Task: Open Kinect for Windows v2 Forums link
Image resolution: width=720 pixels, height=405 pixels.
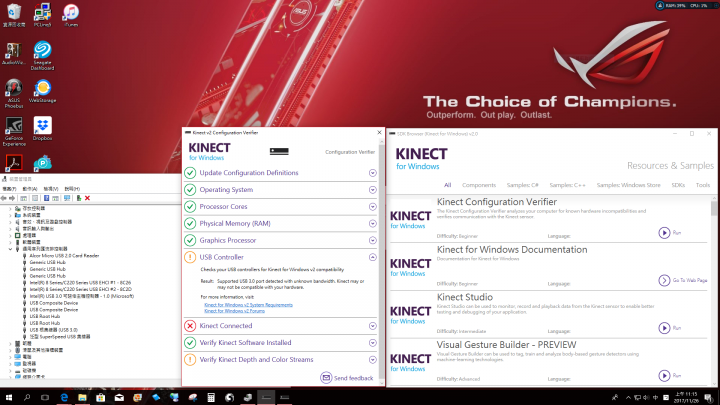Action: click(x=234, y=311)
